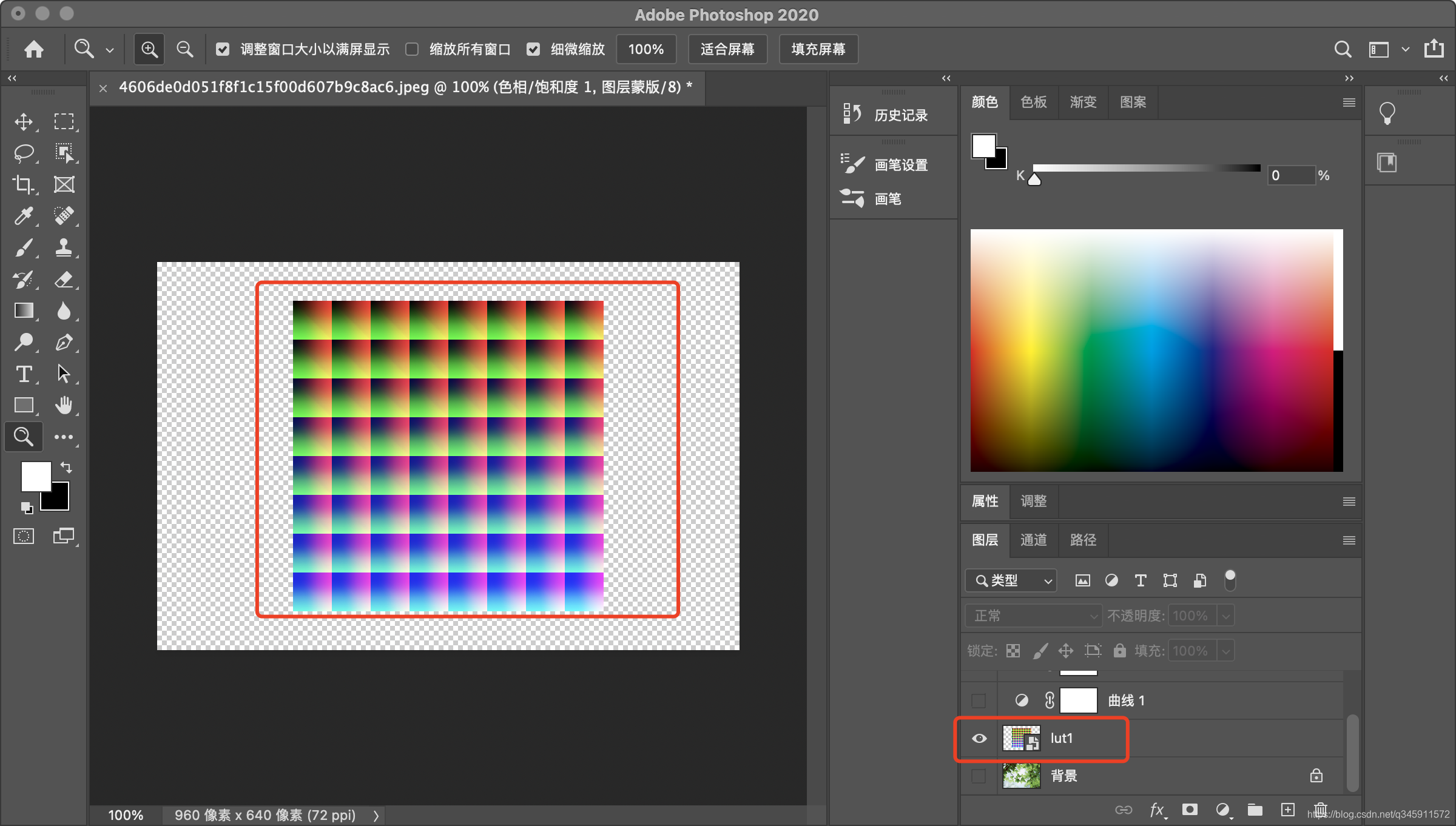
Task: Open the fill dropdown arrow
Action: pos(1226,651)
